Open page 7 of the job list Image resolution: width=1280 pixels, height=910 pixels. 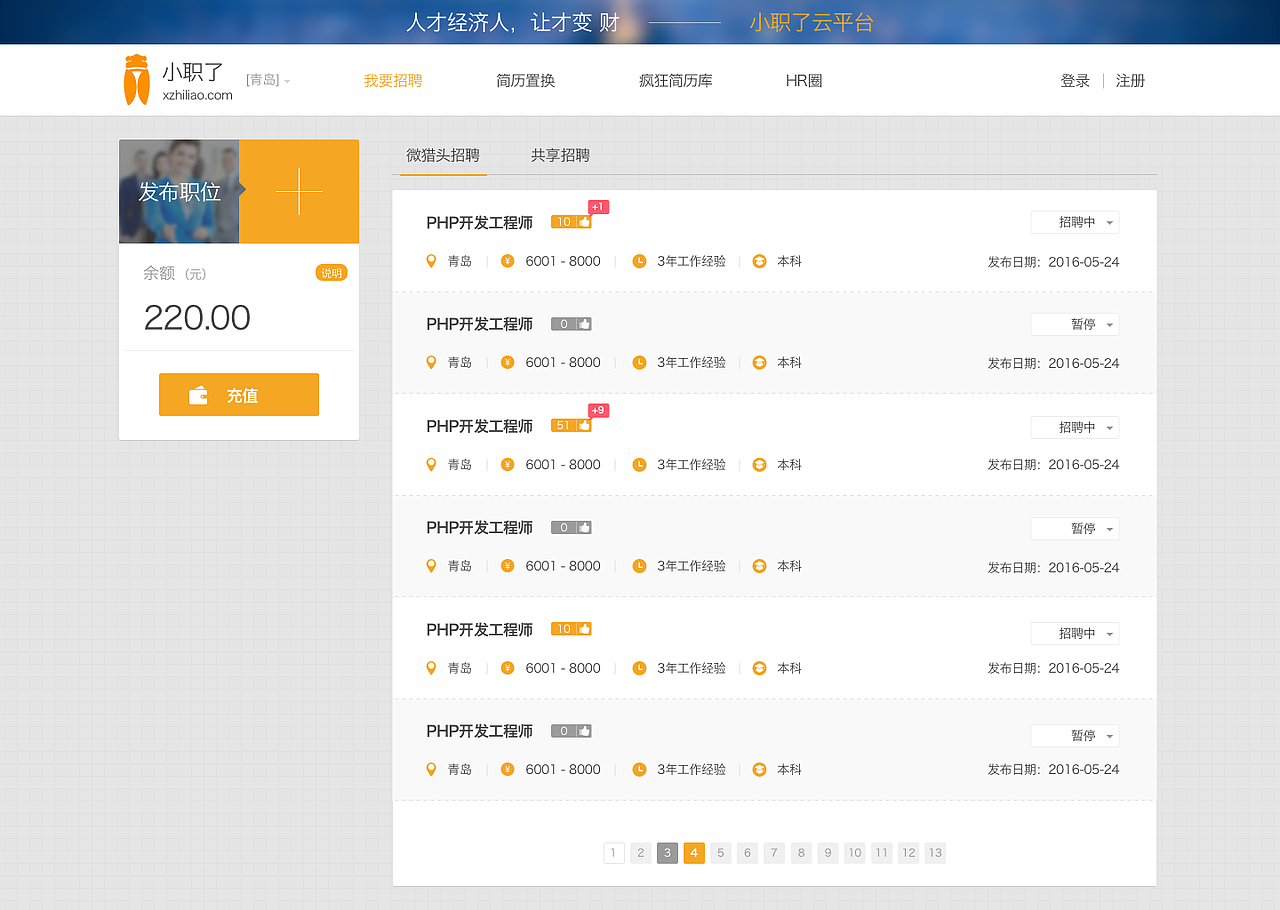click(775, 853)
